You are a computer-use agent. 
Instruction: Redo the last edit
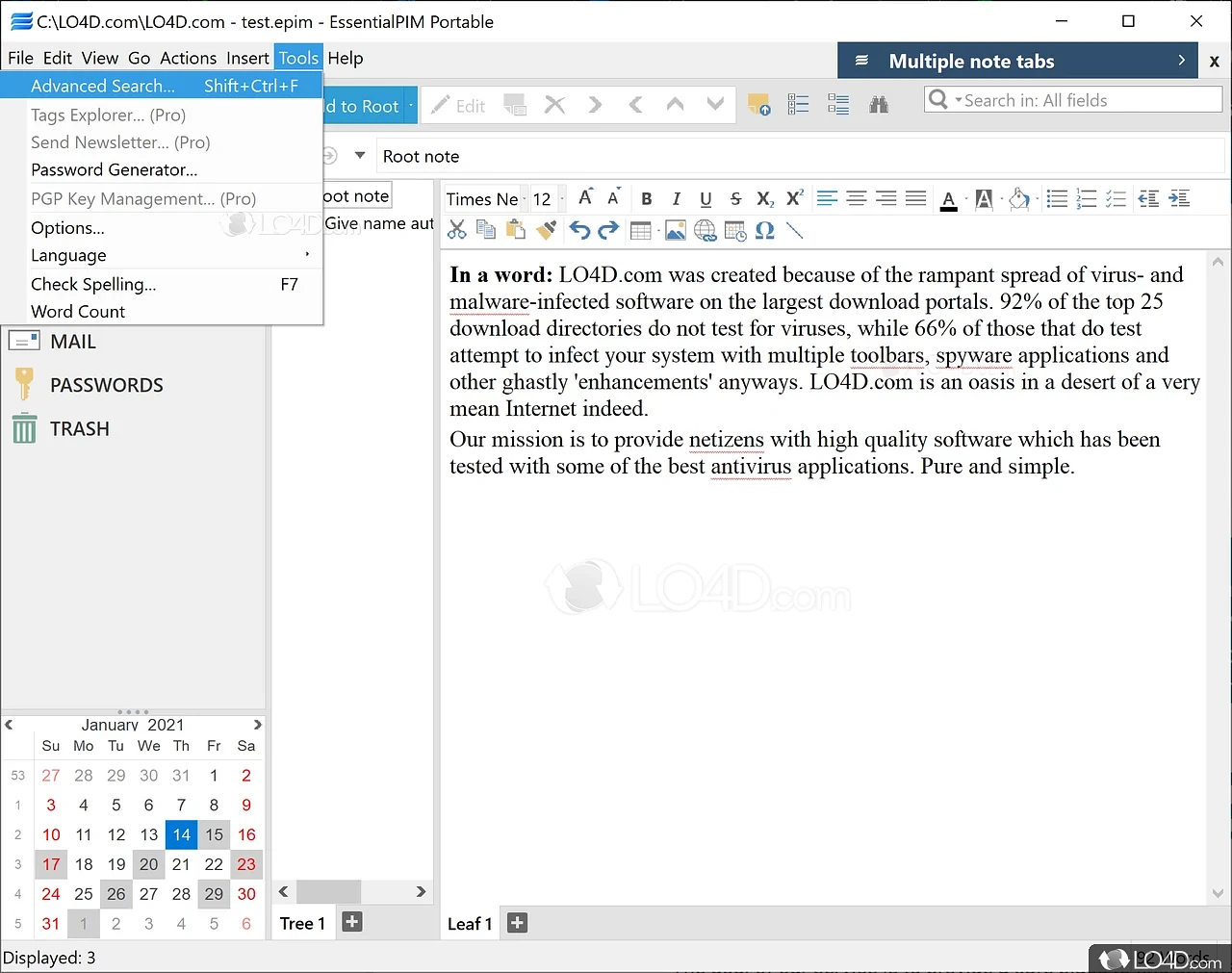pos(608,230)
